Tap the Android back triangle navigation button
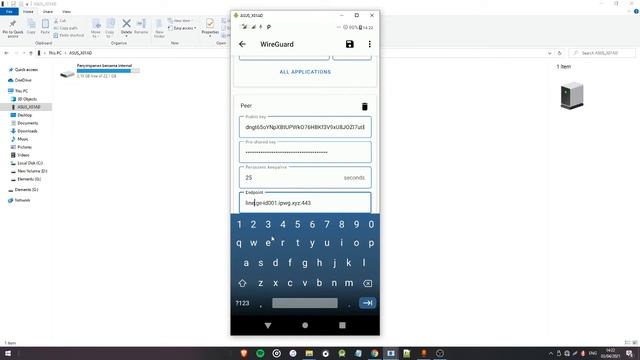The width and height of the screenshot is (640, 360). (268, 325)
